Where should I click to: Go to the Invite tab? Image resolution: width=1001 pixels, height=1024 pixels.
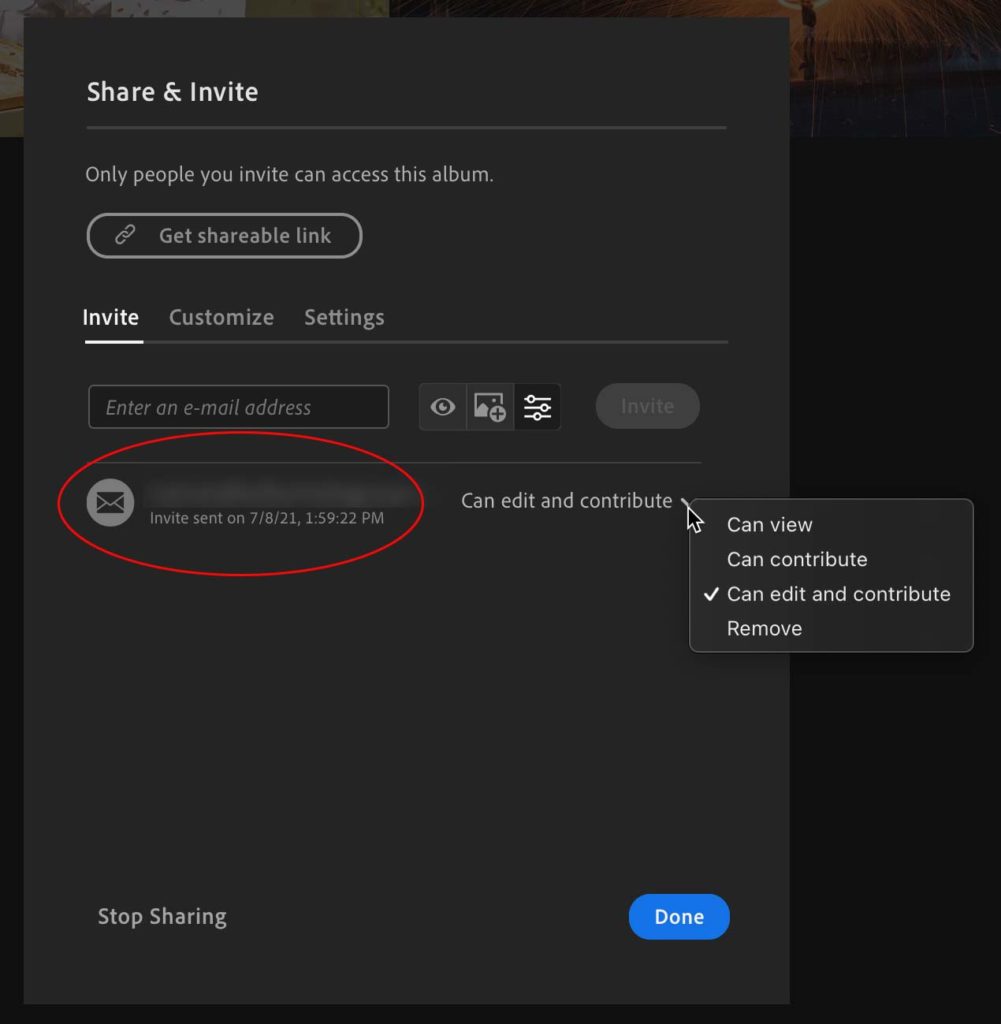click(x=110, y=318)
